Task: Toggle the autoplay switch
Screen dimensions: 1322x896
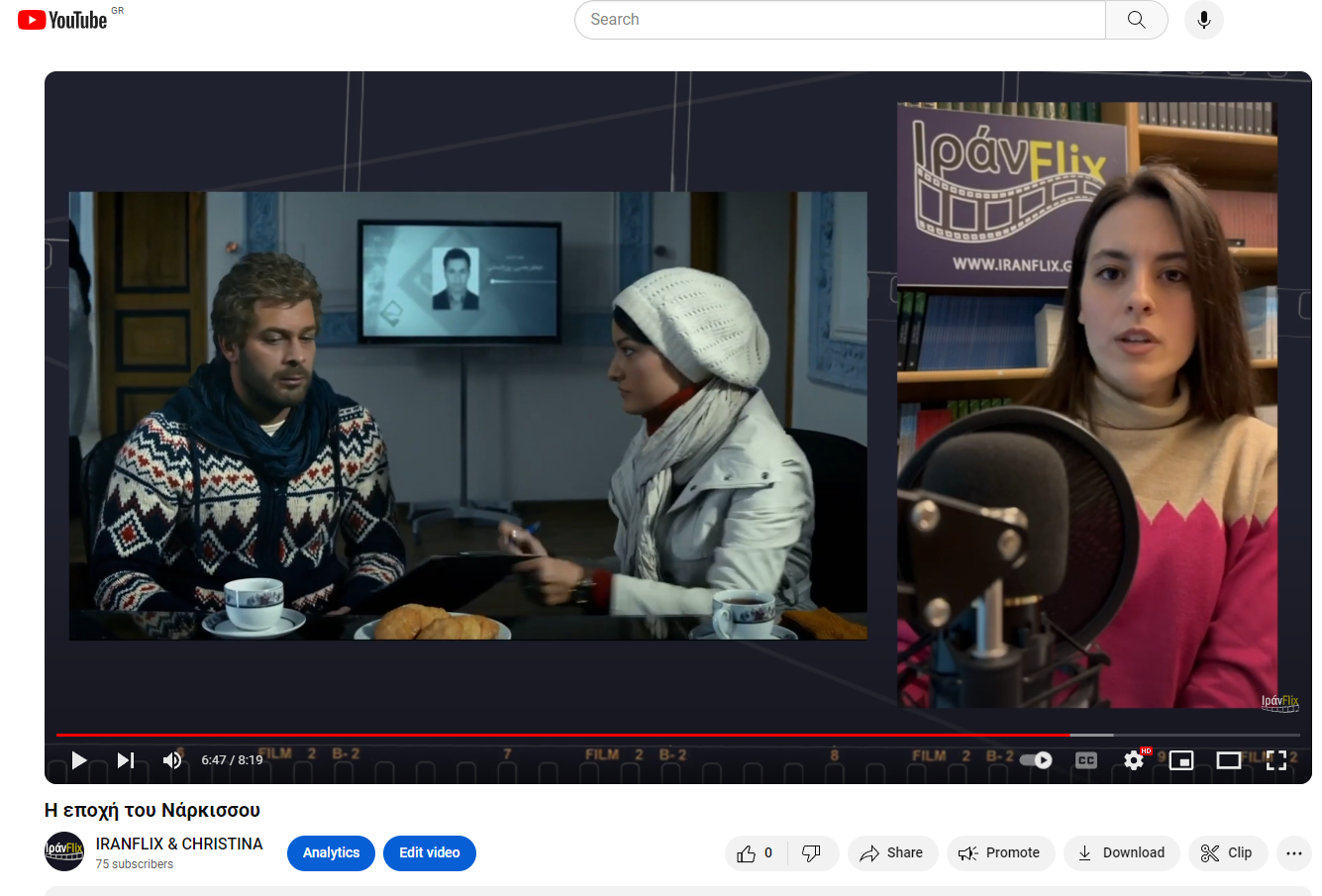Action: (1036, 760)
